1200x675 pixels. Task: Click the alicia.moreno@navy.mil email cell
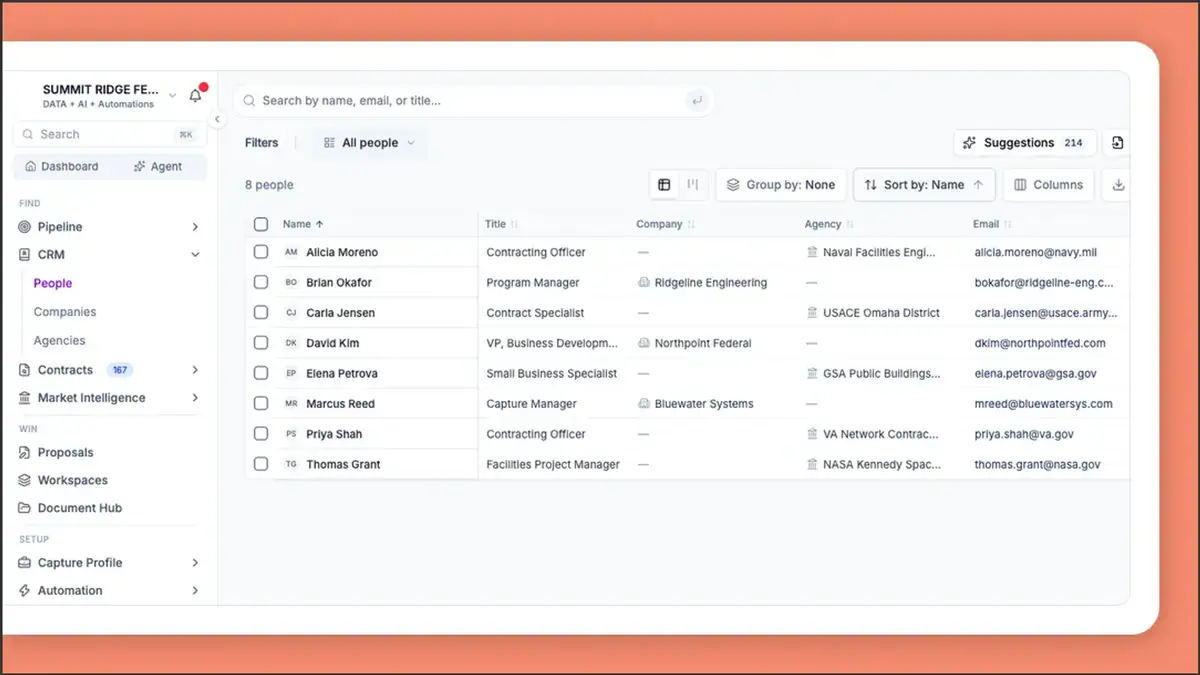coord(1036,253)
